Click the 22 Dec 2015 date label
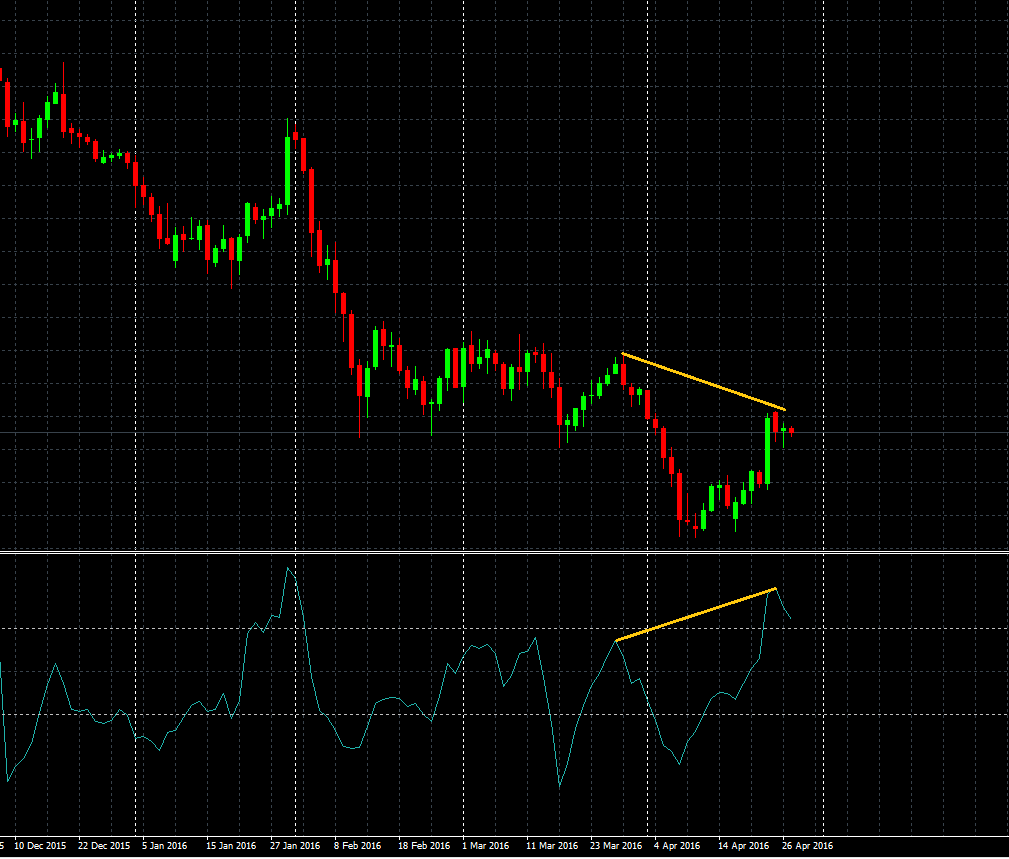 pos(104,845)
